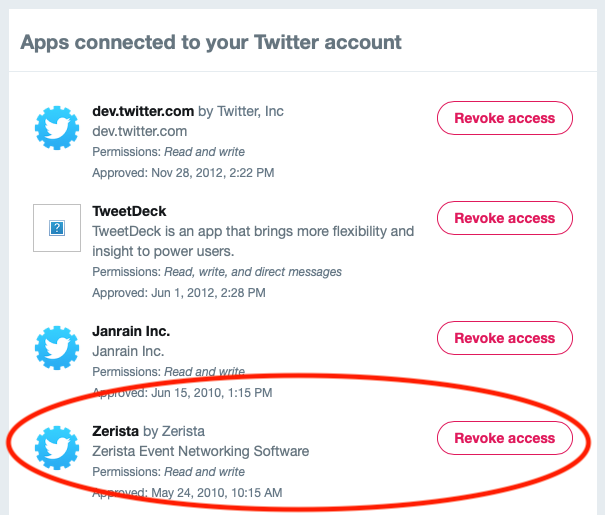Select the dev.twitter.com app name
Screen dimensions: 605x515
143,111
